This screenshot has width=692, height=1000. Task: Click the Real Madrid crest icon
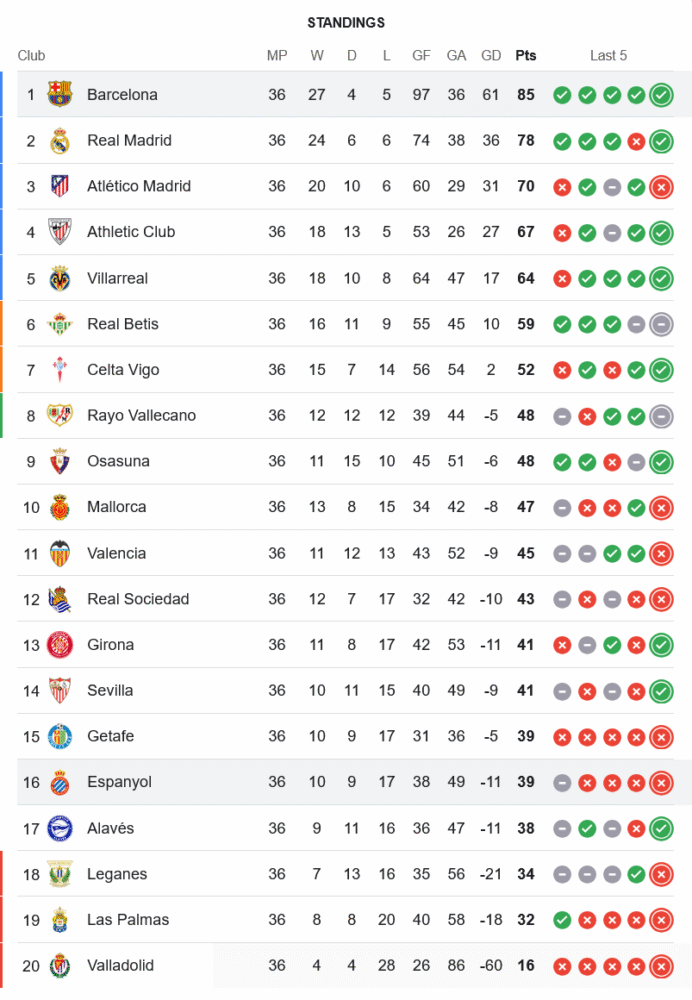60,141
